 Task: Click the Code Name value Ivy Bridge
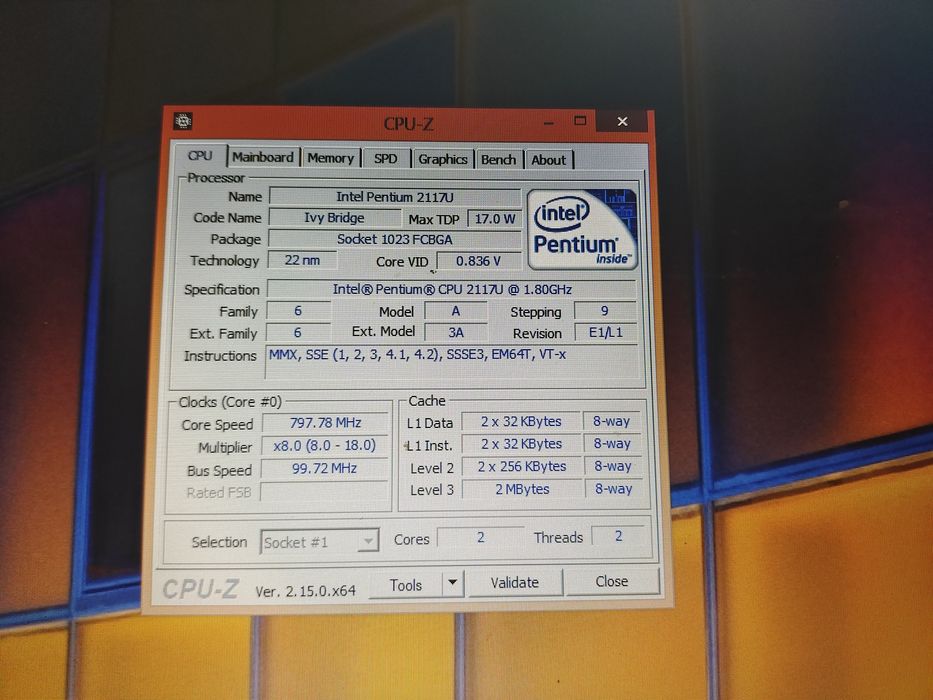click(x=334, y=217)
